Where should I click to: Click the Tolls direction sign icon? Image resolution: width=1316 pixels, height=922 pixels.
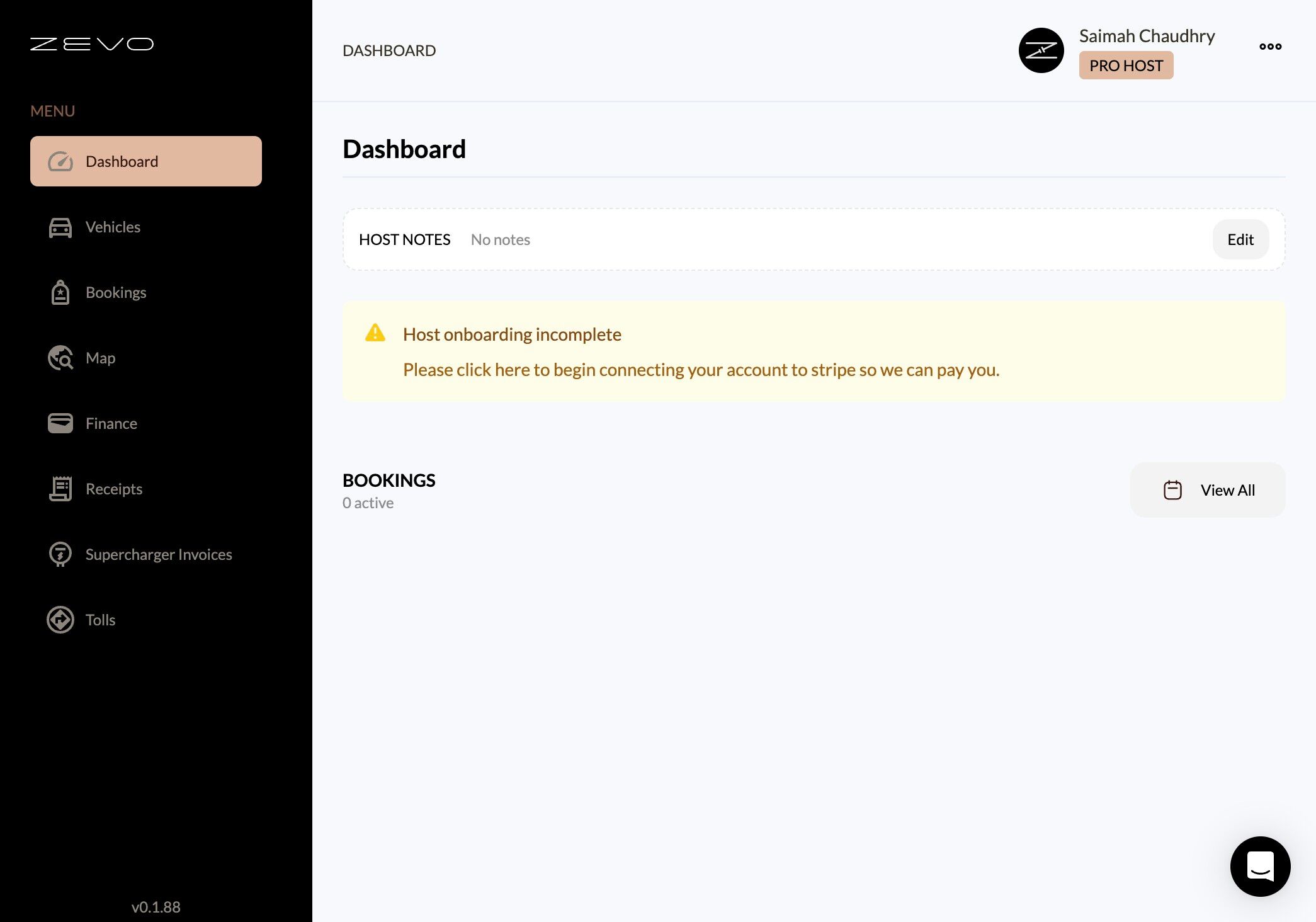point(60,620)
